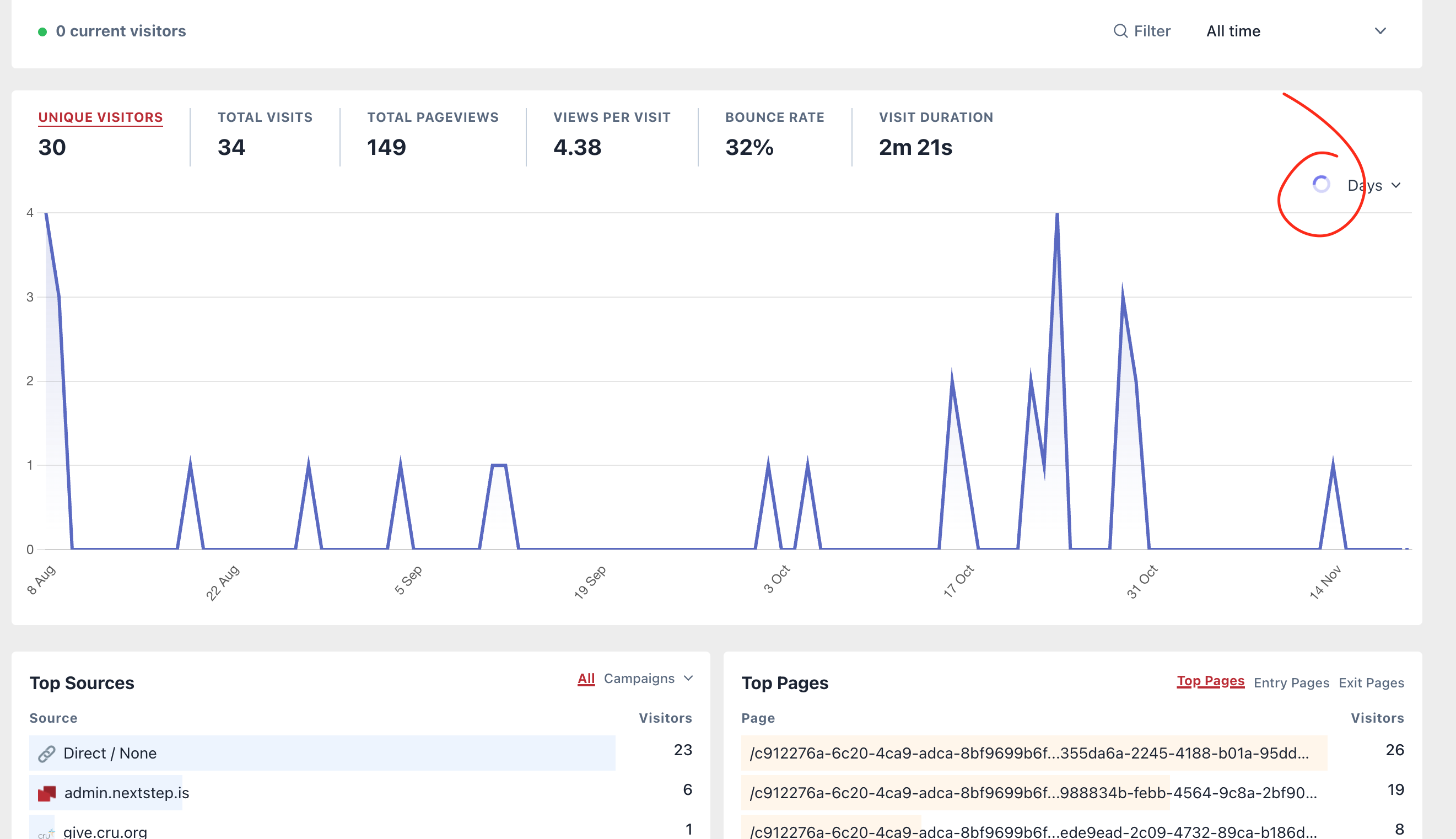This screenshot has width=1456, height=839.
Task: Click the 8 Aug peak on the chart
Action: [x=46, y=213]
